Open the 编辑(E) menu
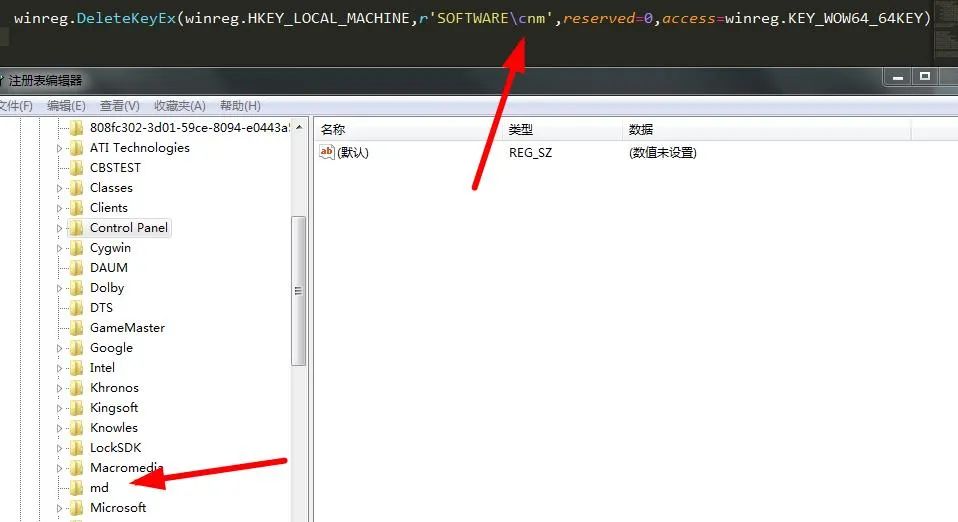Viewport: 958px width, 522px height. [x=66, y=106]
